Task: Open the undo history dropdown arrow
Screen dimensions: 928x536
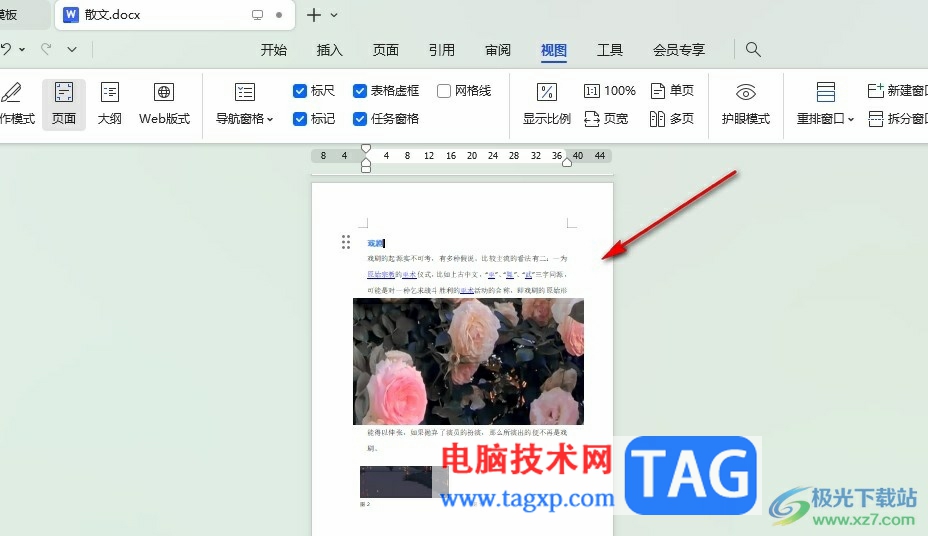Action: [22, 50]
